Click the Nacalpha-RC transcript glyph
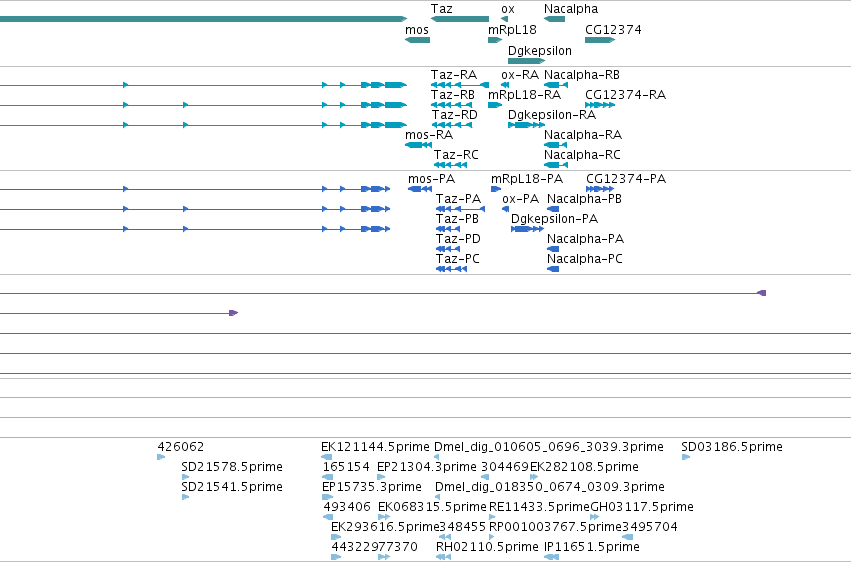 (x=556, y=165)
